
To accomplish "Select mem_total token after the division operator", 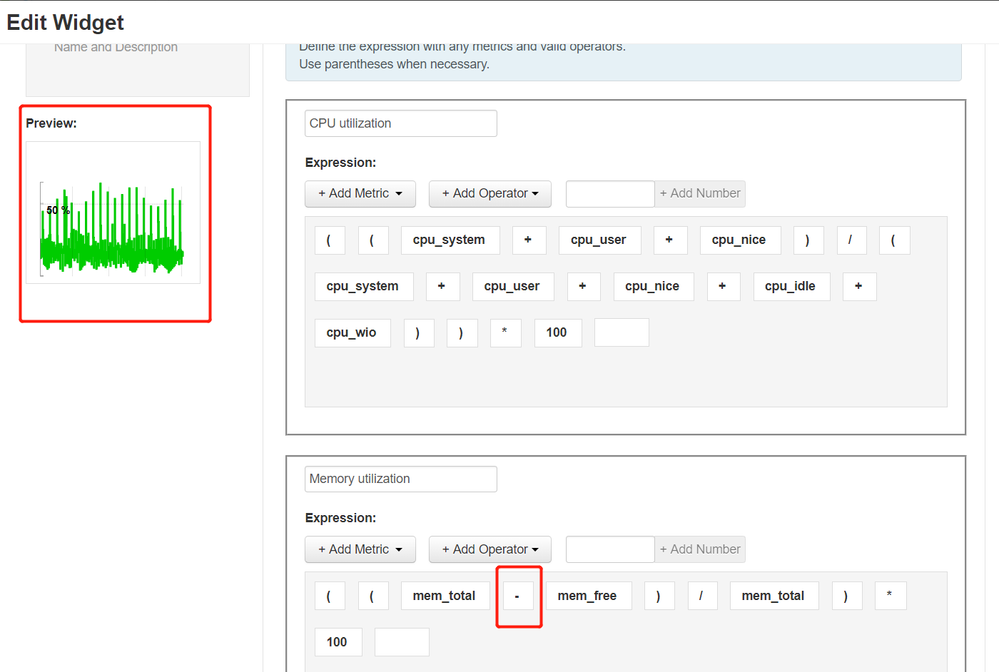I will [774, 596].
